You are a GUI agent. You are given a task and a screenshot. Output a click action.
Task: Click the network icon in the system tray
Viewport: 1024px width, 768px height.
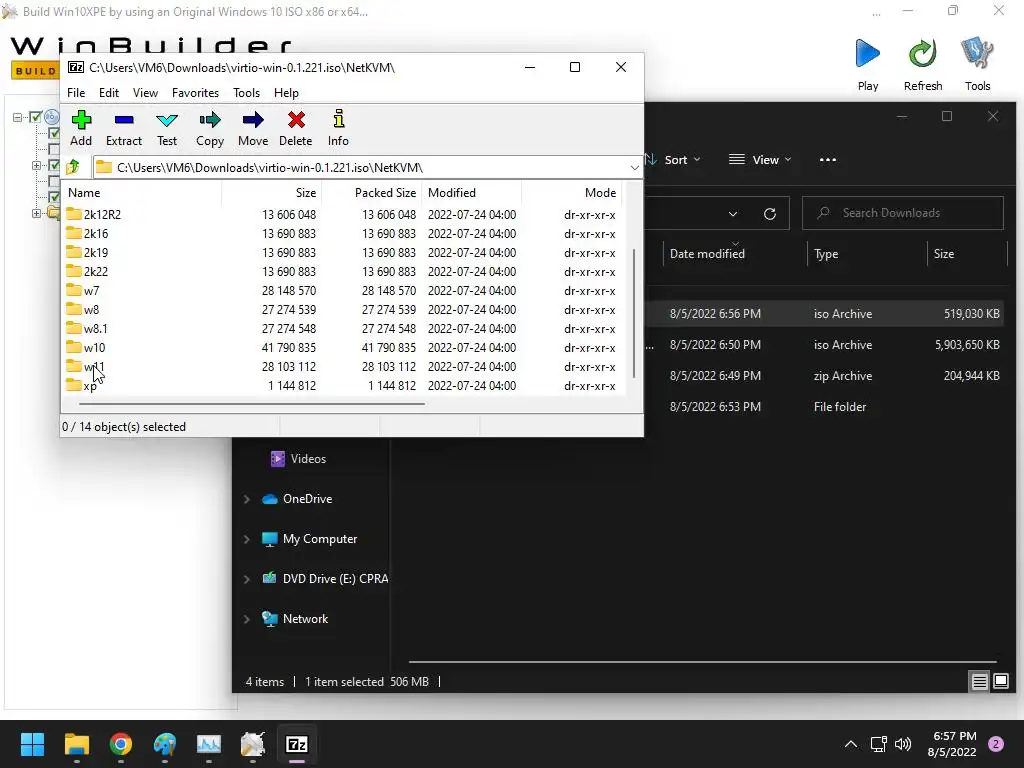pyautogui.click(x=878, y=744)
